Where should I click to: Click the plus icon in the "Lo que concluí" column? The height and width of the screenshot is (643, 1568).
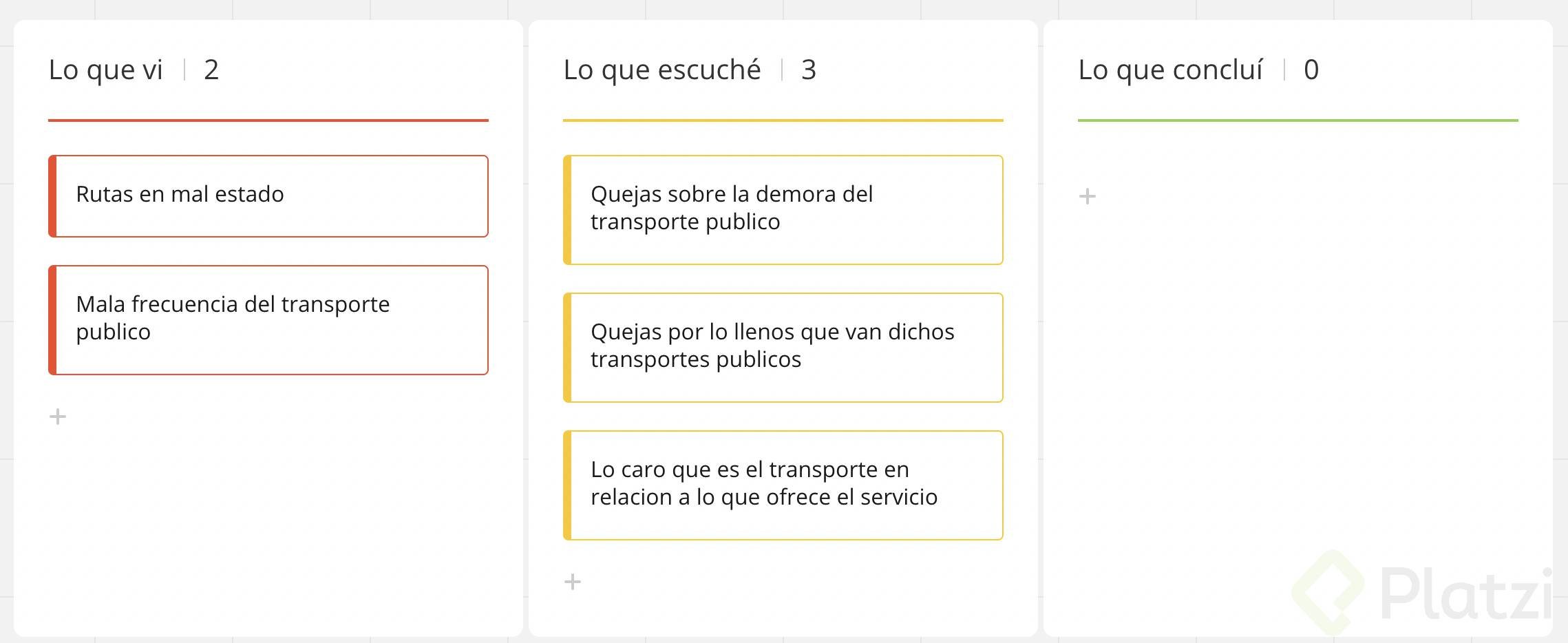1086,196
